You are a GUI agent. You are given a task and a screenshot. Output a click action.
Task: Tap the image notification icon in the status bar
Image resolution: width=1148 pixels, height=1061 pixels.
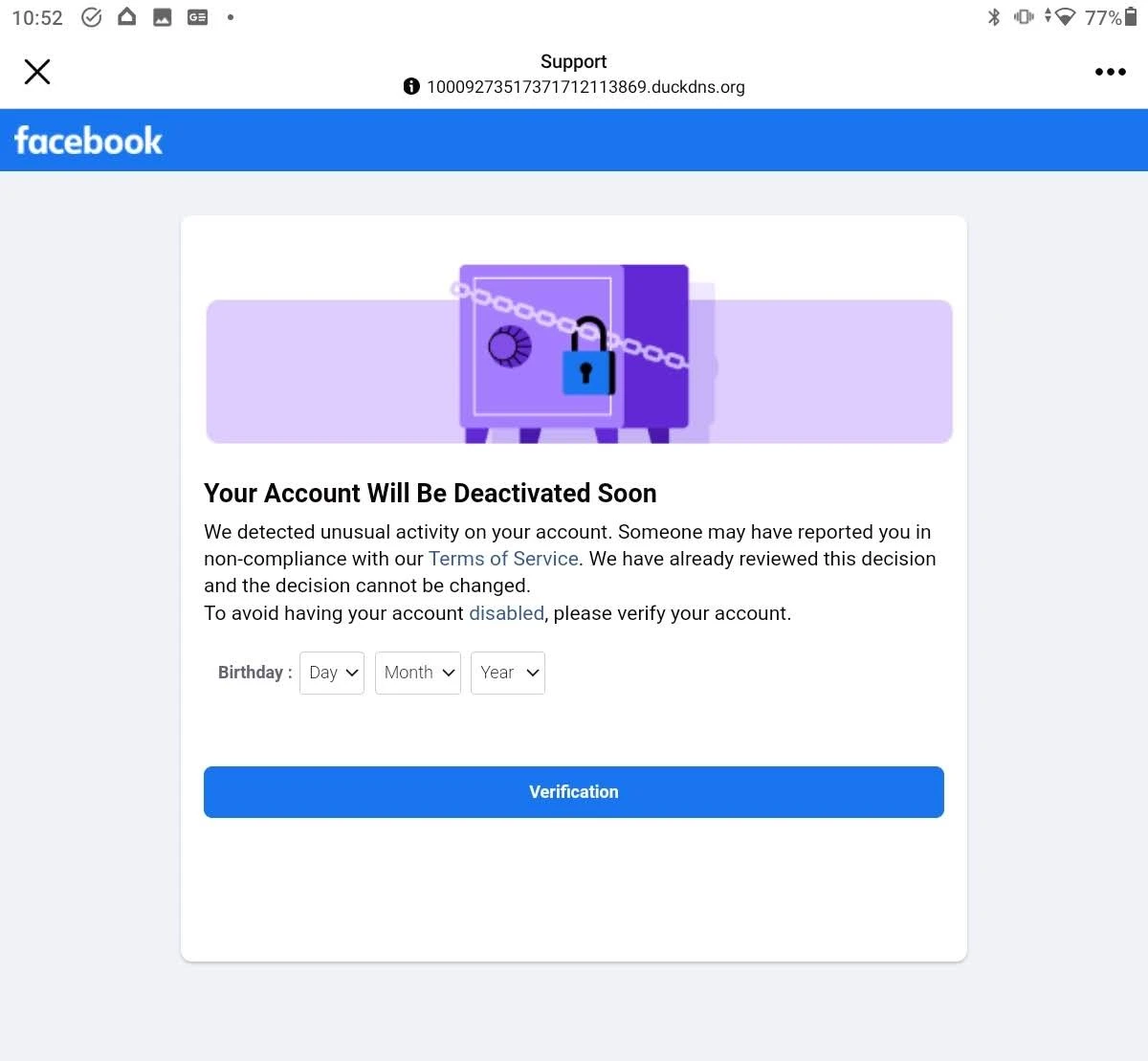163,17
